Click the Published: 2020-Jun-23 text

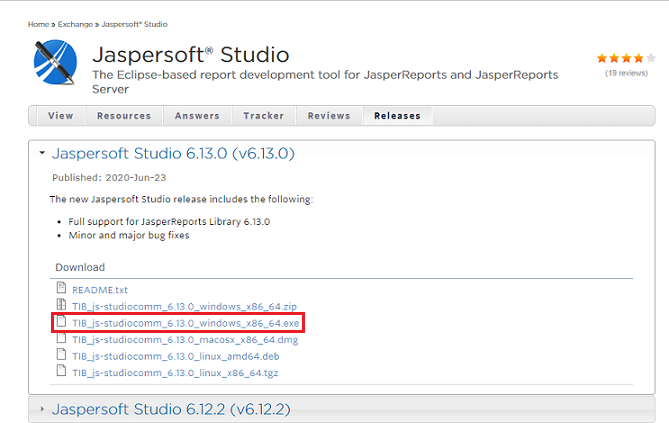point(109,178)
